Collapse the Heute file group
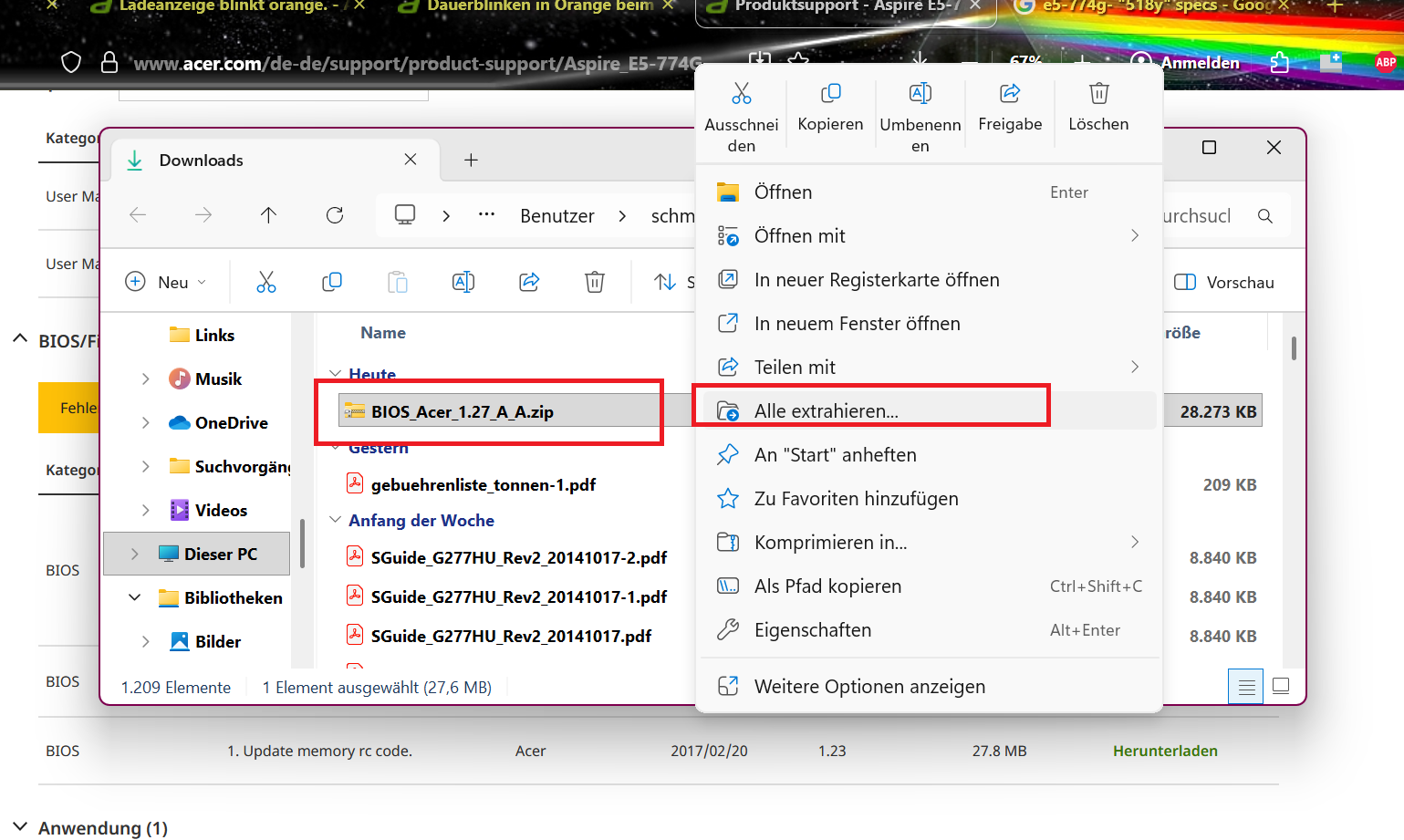The width and height of the screenshot is (1404, 840). point(335,374)
